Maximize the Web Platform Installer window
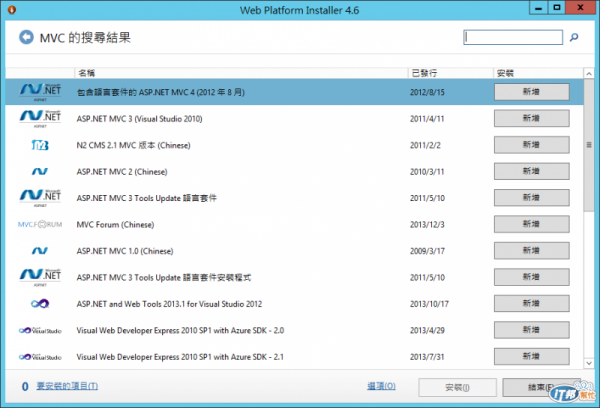 557,8
